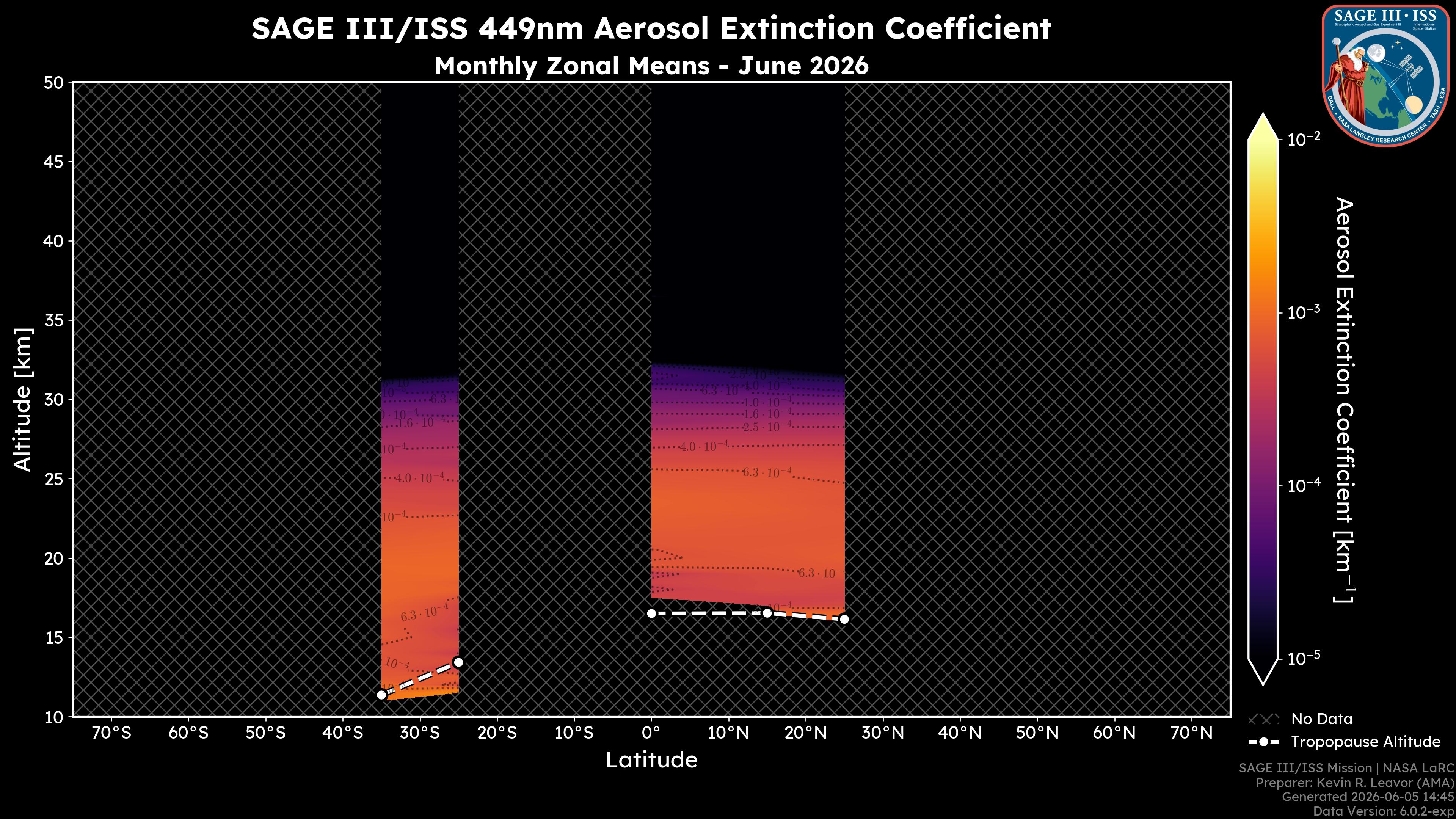
Task: Click the lower arrow tip of the colorbar
Action: point(1263,673)
